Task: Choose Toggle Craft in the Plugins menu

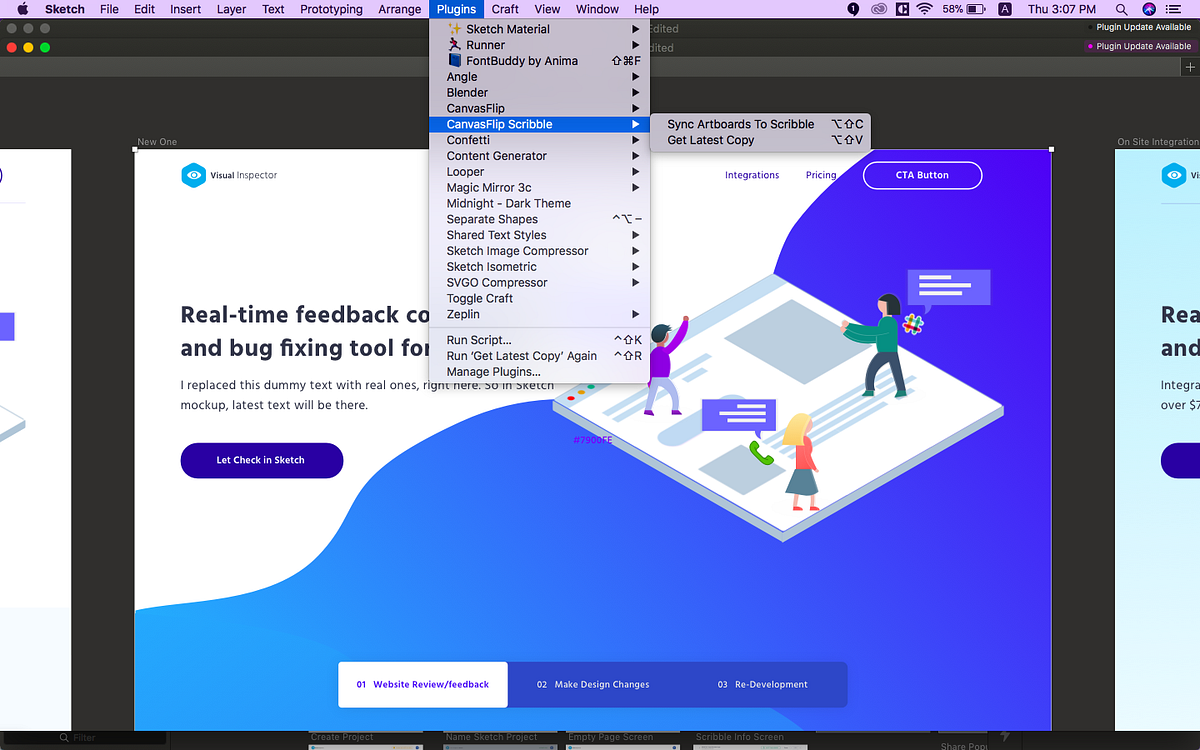Action: click(539, 298)
